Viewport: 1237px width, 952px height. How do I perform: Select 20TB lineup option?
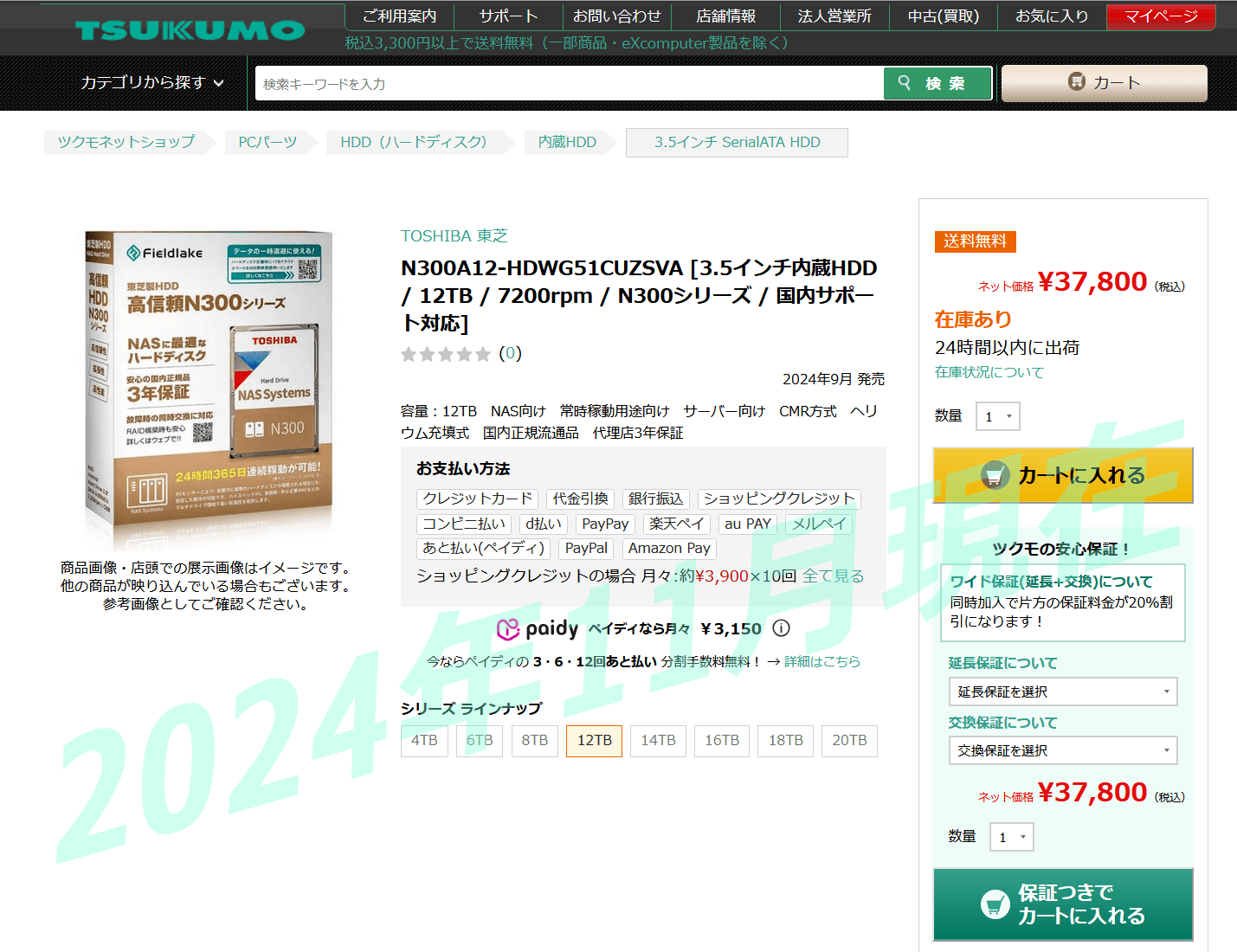849,741
